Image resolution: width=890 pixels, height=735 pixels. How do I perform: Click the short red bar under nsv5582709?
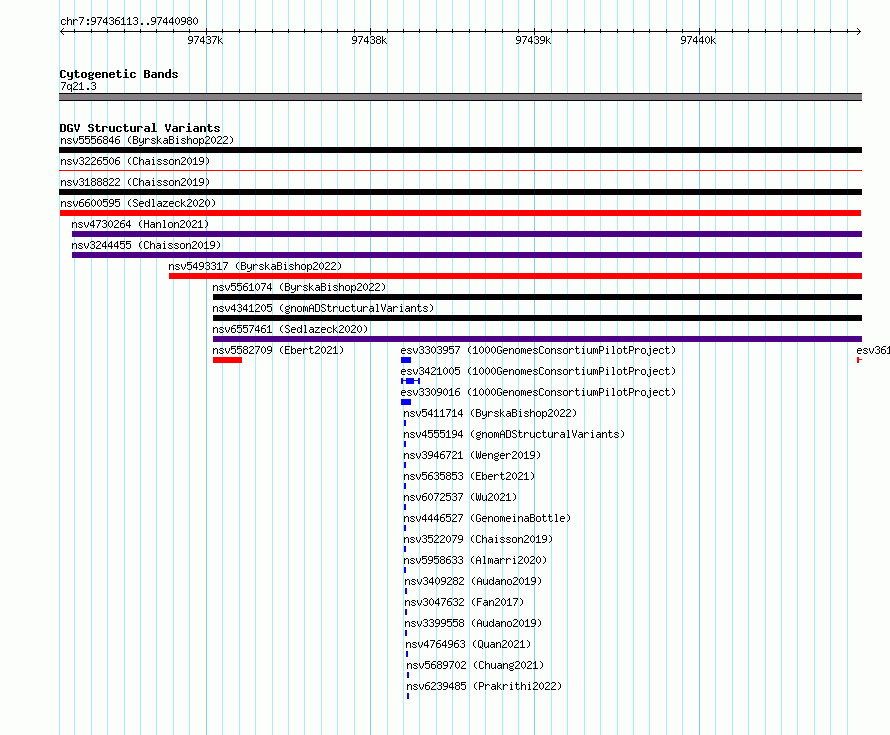click(228, 360)
